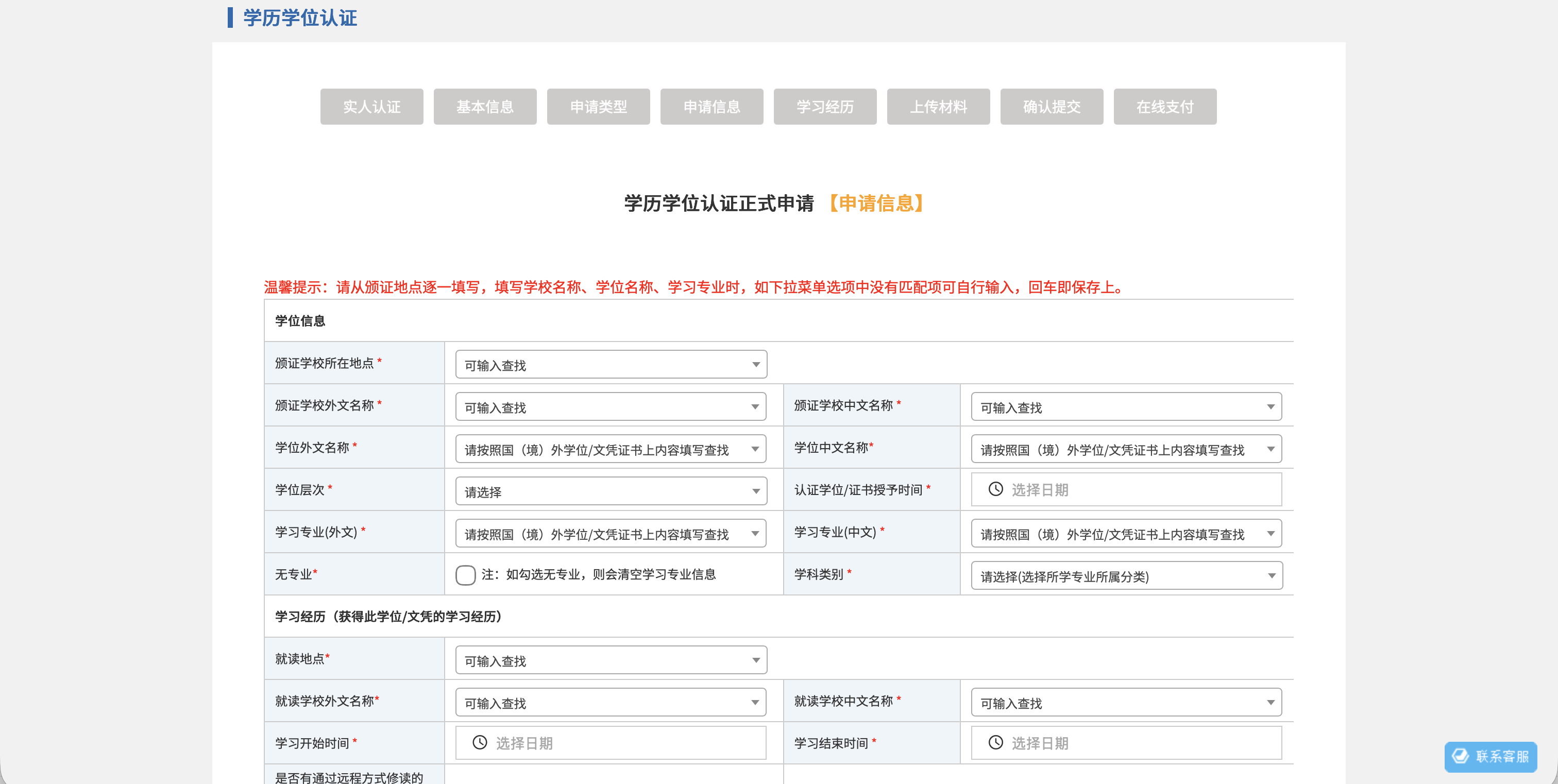This screenshot has width=1558, height=784.
Task: Open the 联系客服 customer service widget
Action: click(x=1491, y=757)
